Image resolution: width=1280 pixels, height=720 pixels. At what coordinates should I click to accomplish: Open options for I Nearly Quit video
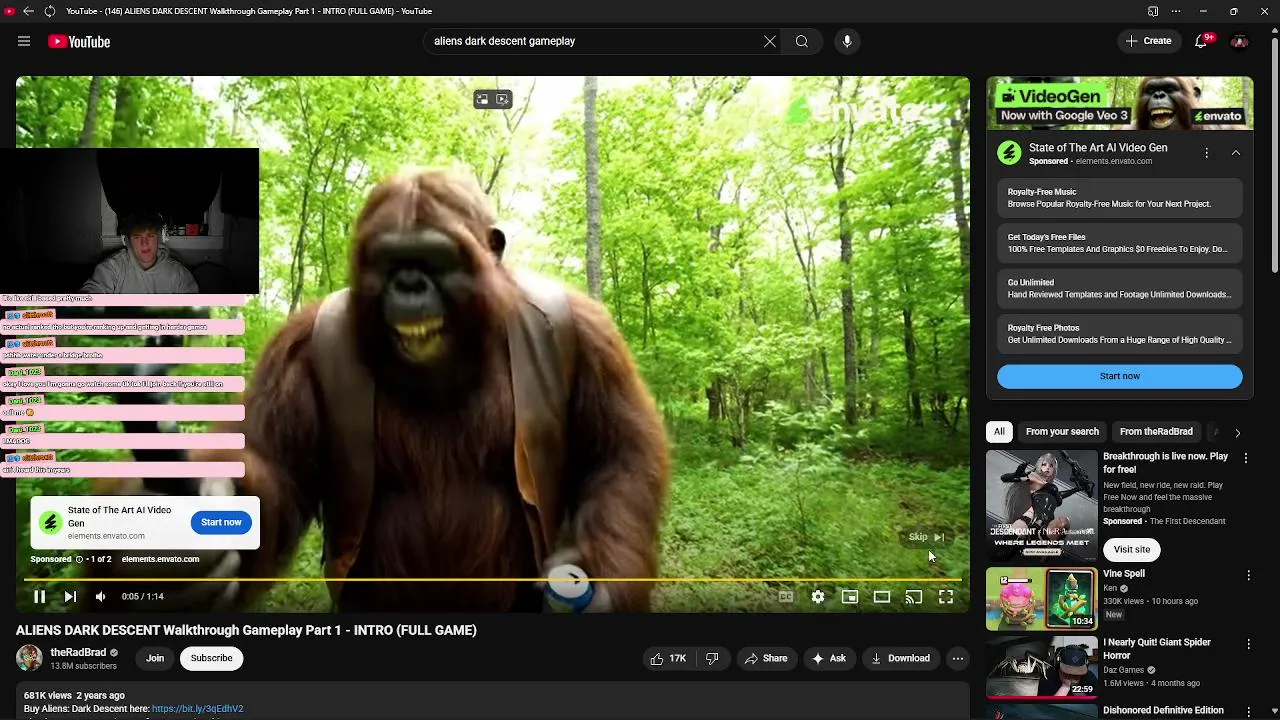(x=1248, y=643)
